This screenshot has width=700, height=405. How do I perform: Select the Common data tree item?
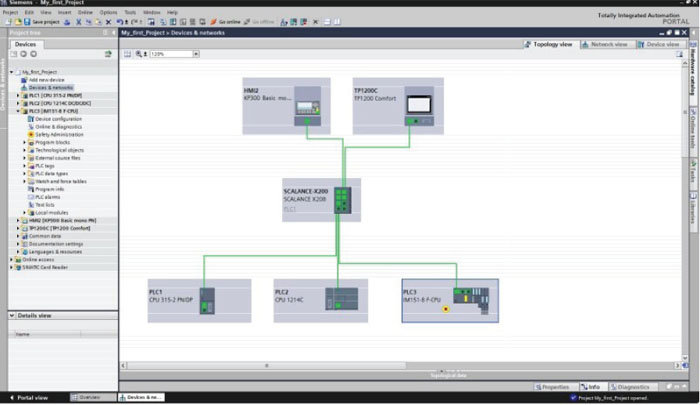[45, 236]
